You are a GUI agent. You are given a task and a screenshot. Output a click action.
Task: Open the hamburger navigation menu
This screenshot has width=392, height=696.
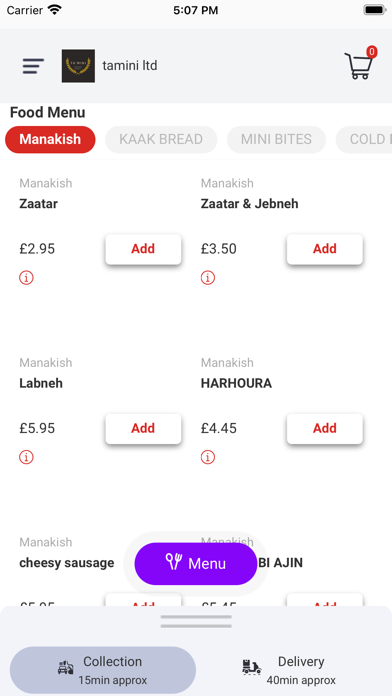(33, 66)
